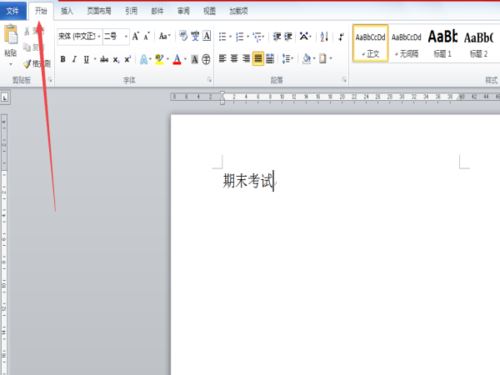
Task: Apply yellow text highlight color
Action: [160, 60]
